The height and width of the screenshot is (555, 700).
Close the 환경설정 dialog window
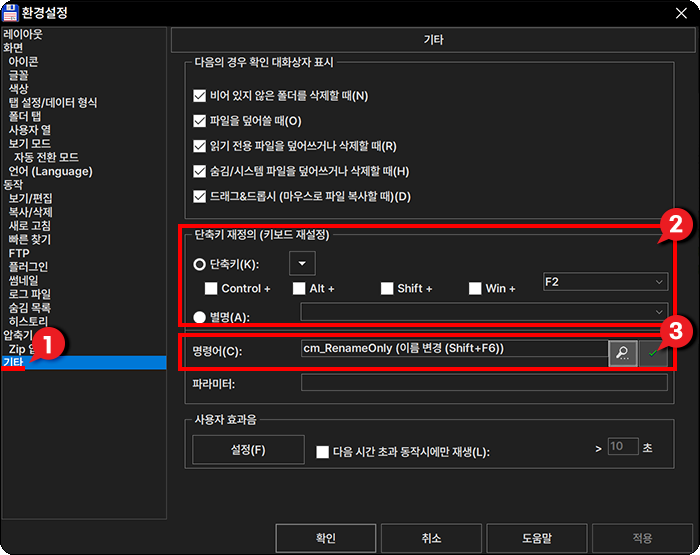(681, 13)
